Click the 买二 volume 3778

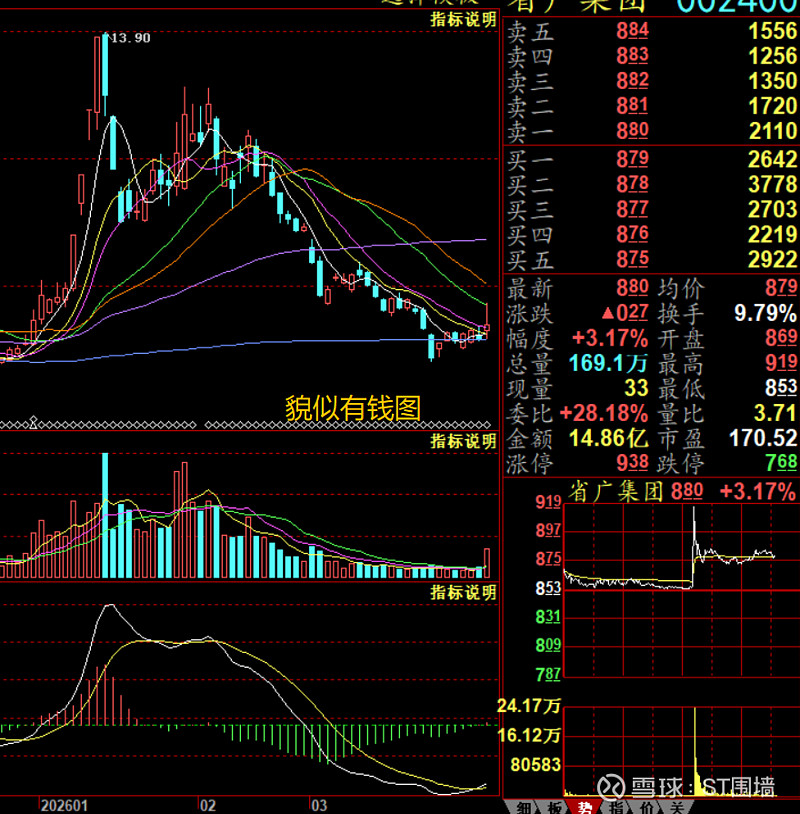coord(772,184)
